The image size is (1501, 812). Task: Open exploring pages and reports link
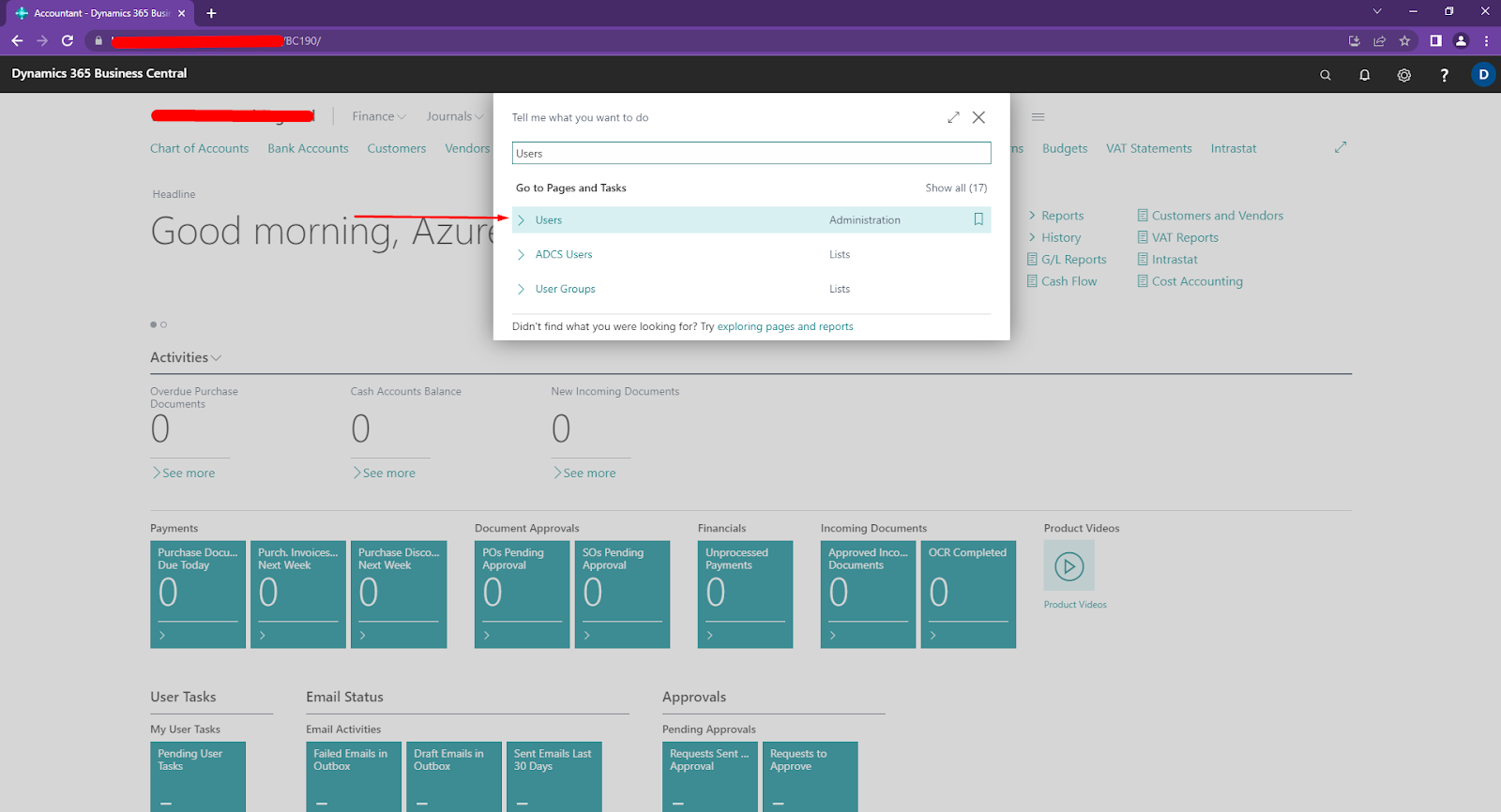point(785,326)
